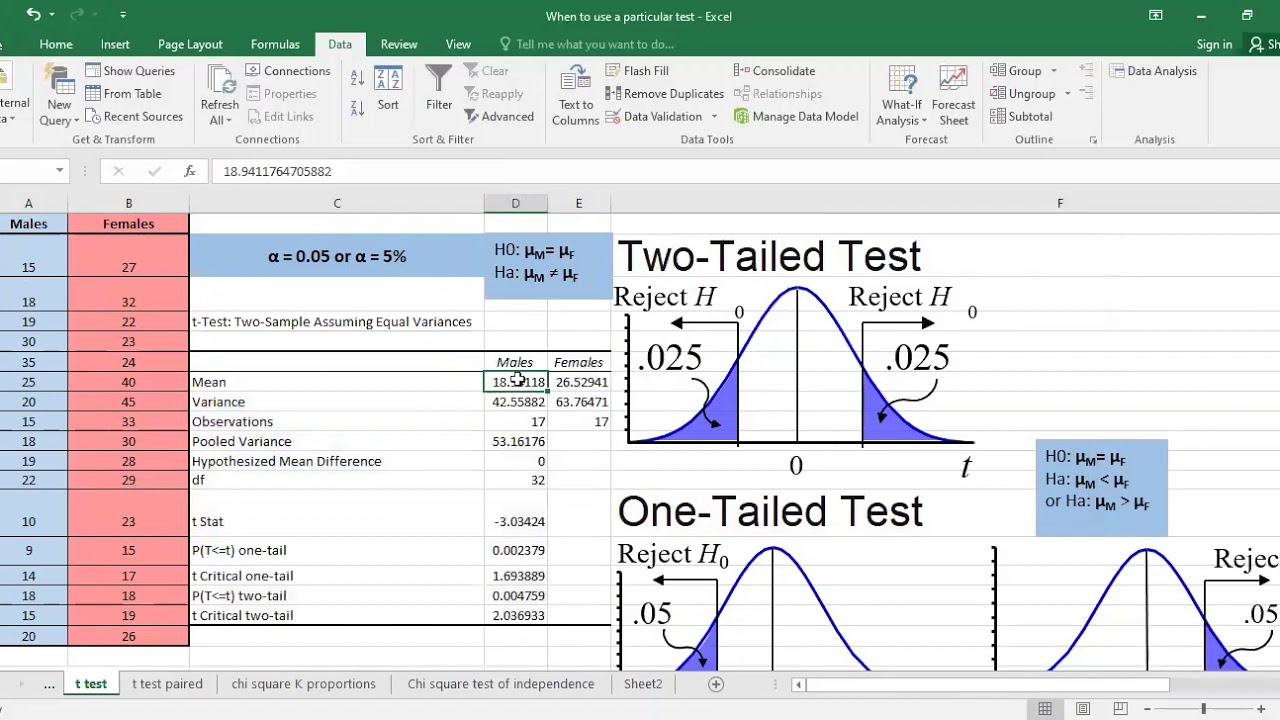Click the horizontal scrollbar thumb
1280x720 pixels.
(x=988, y=685)
